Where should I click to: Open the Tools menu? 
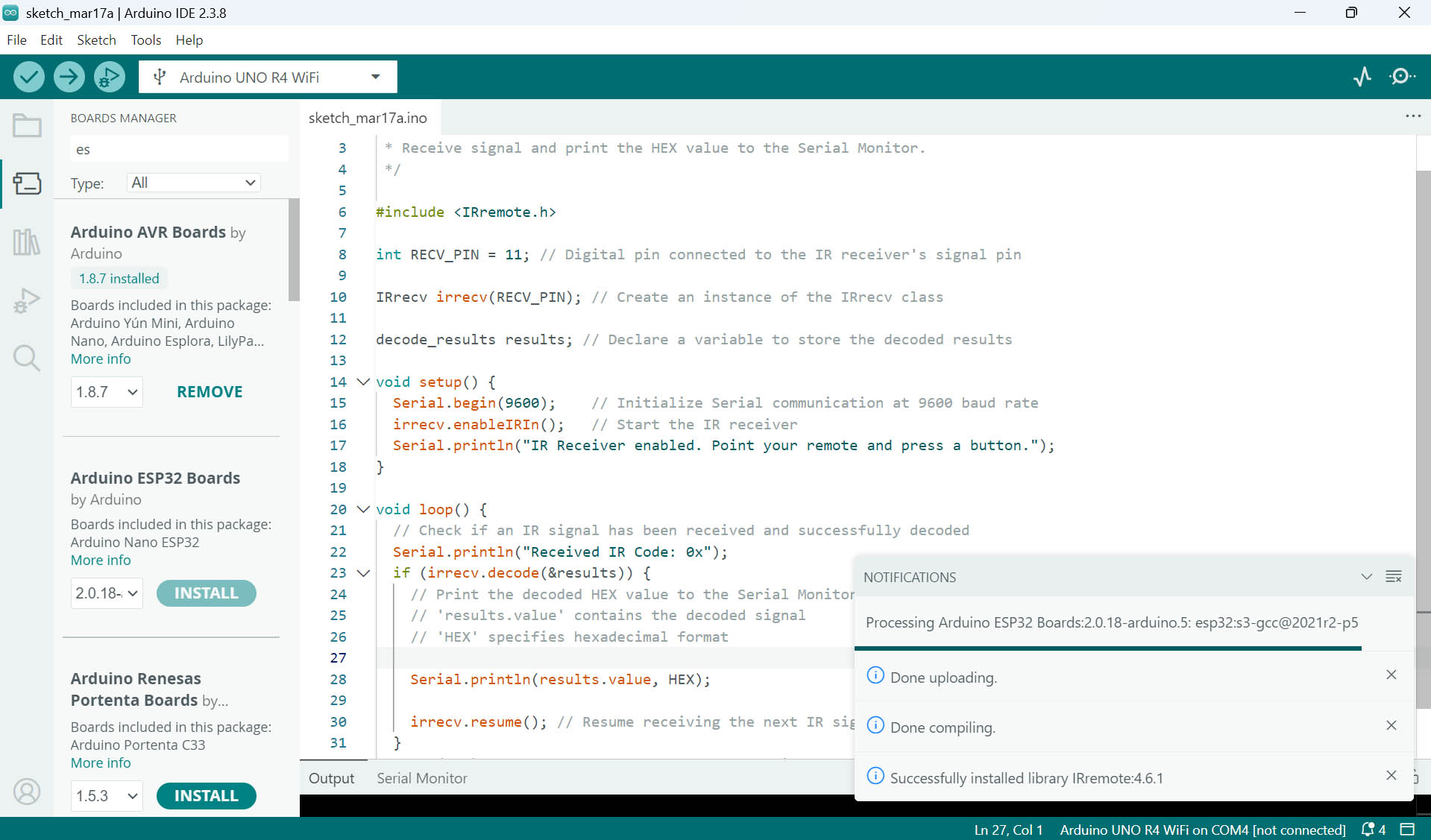[145, 40]
